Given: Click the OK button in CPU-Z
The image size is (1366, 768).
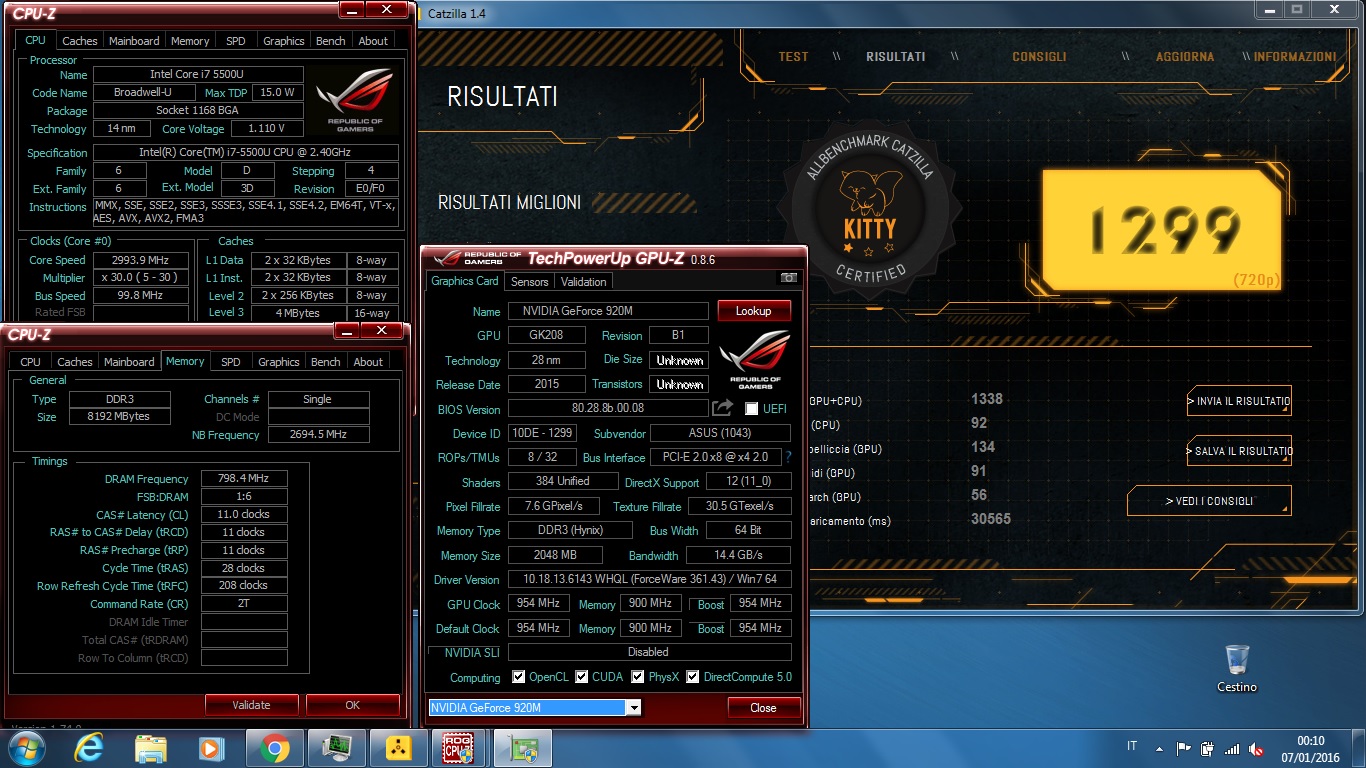Looking at the screenshot, I should point(352,705).
